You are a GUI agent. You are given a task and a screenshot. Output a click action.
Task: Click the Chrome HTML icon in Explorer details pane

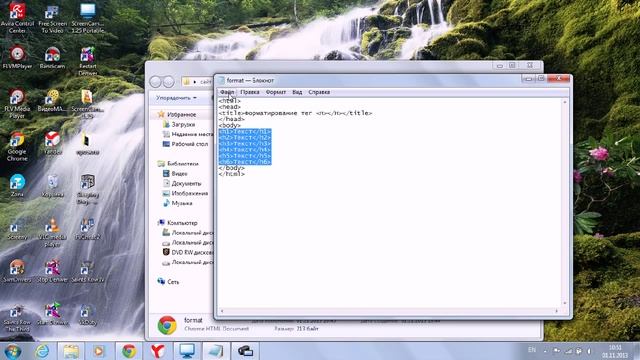[x=167, y=325]
